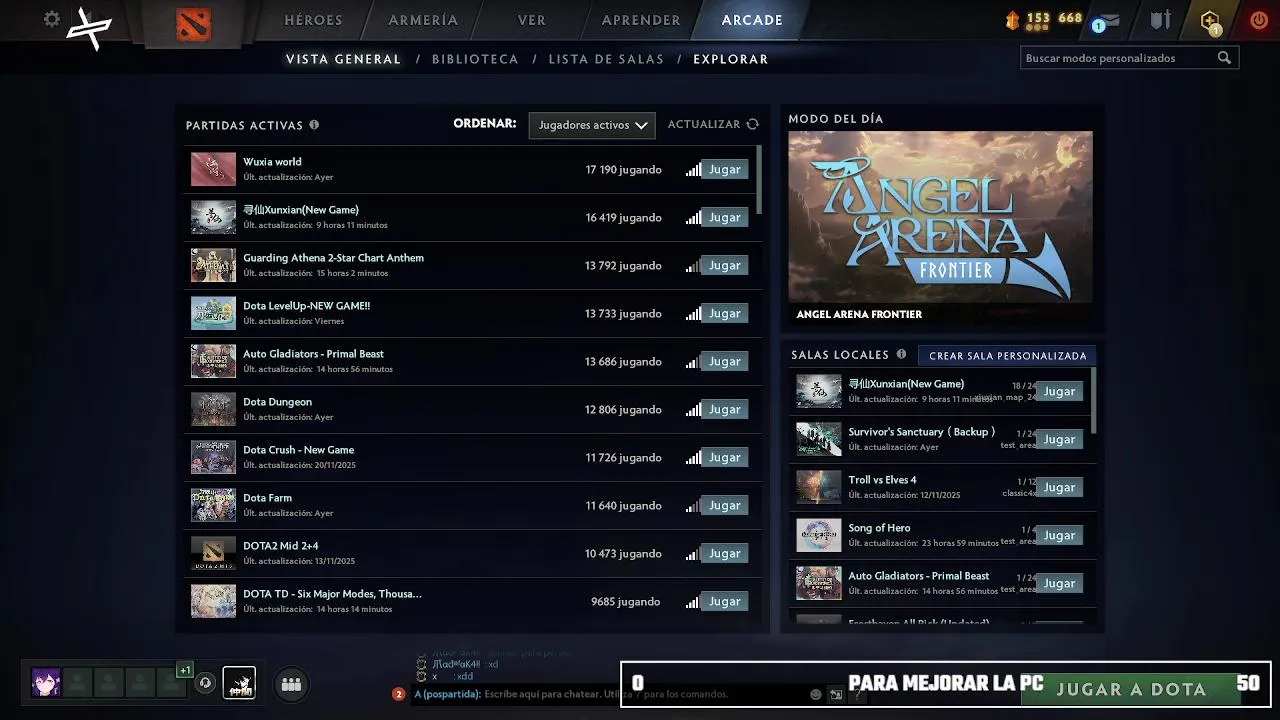This screenshot has width=1280, height=720.
Task: Click Jugar for Survivor's Sanctuary lobby
Action: click(1059, 439)
